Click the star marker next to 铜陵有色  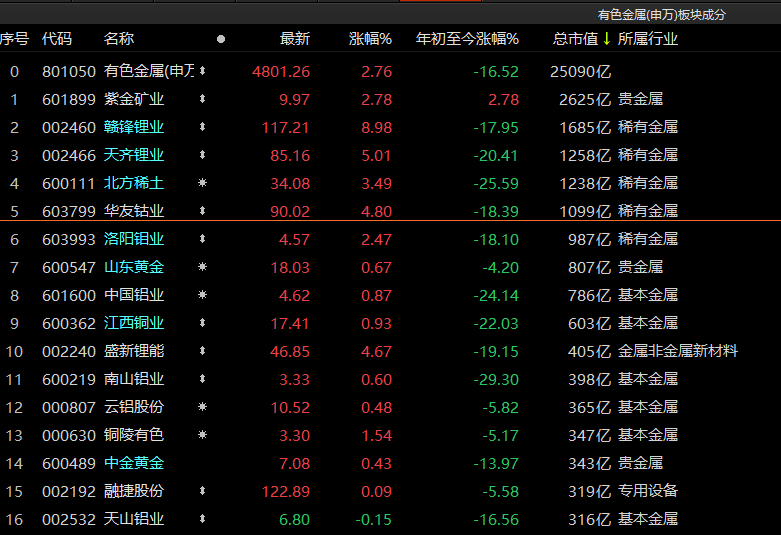[202, 435]
